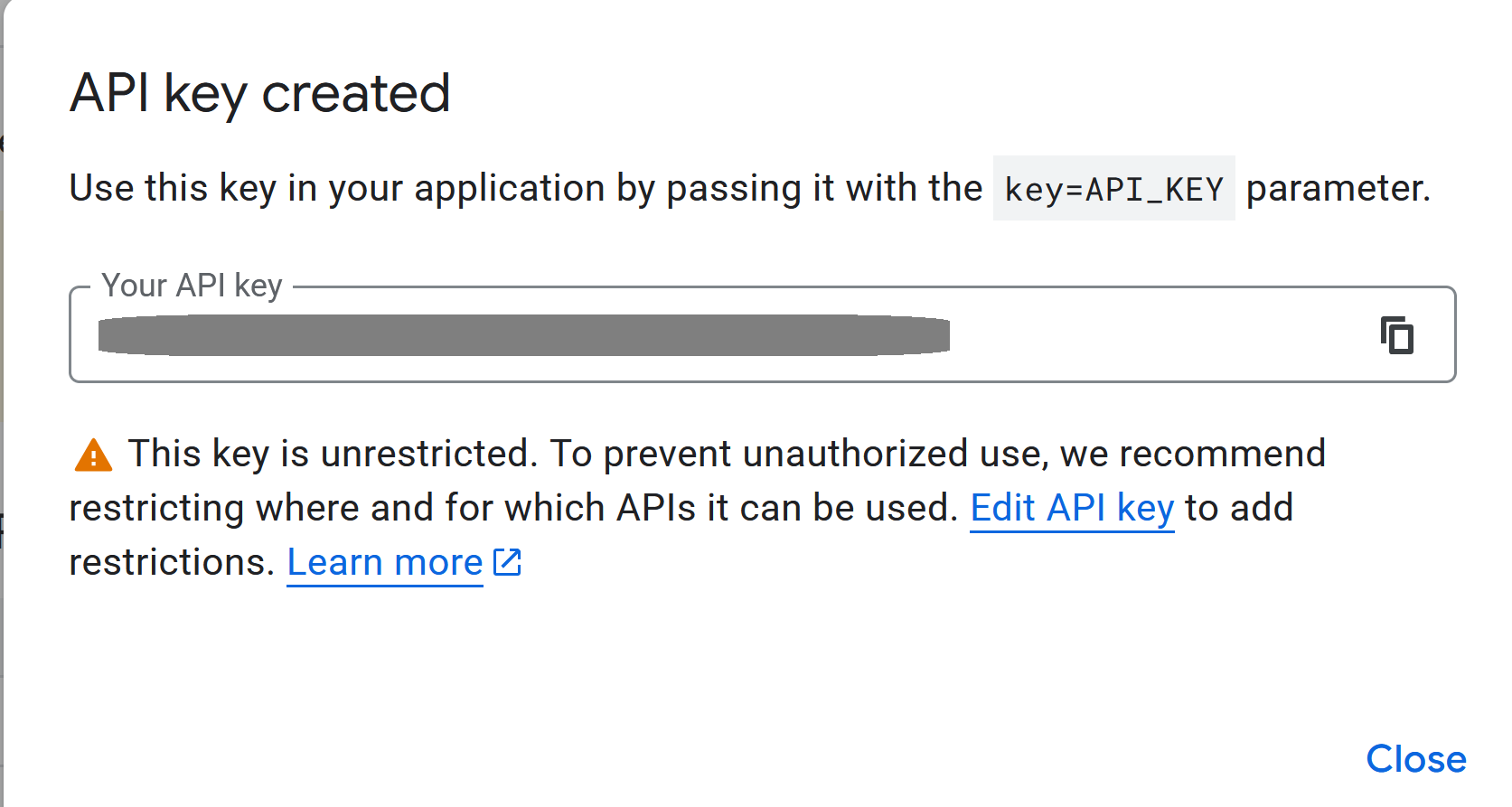Click the orange warning triangle icon
This screenshot has width=1512, height=807.
pos(93,455)
